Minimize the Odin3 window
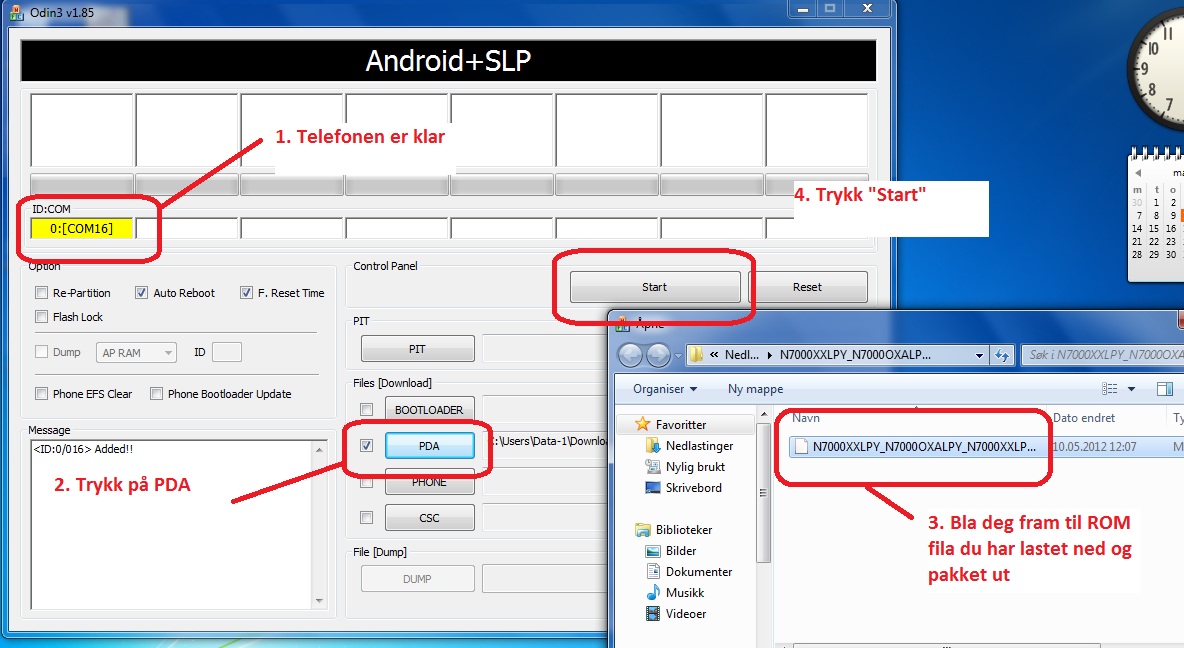1184x648 pixels. pyautogui.click(x=803, y=8)
